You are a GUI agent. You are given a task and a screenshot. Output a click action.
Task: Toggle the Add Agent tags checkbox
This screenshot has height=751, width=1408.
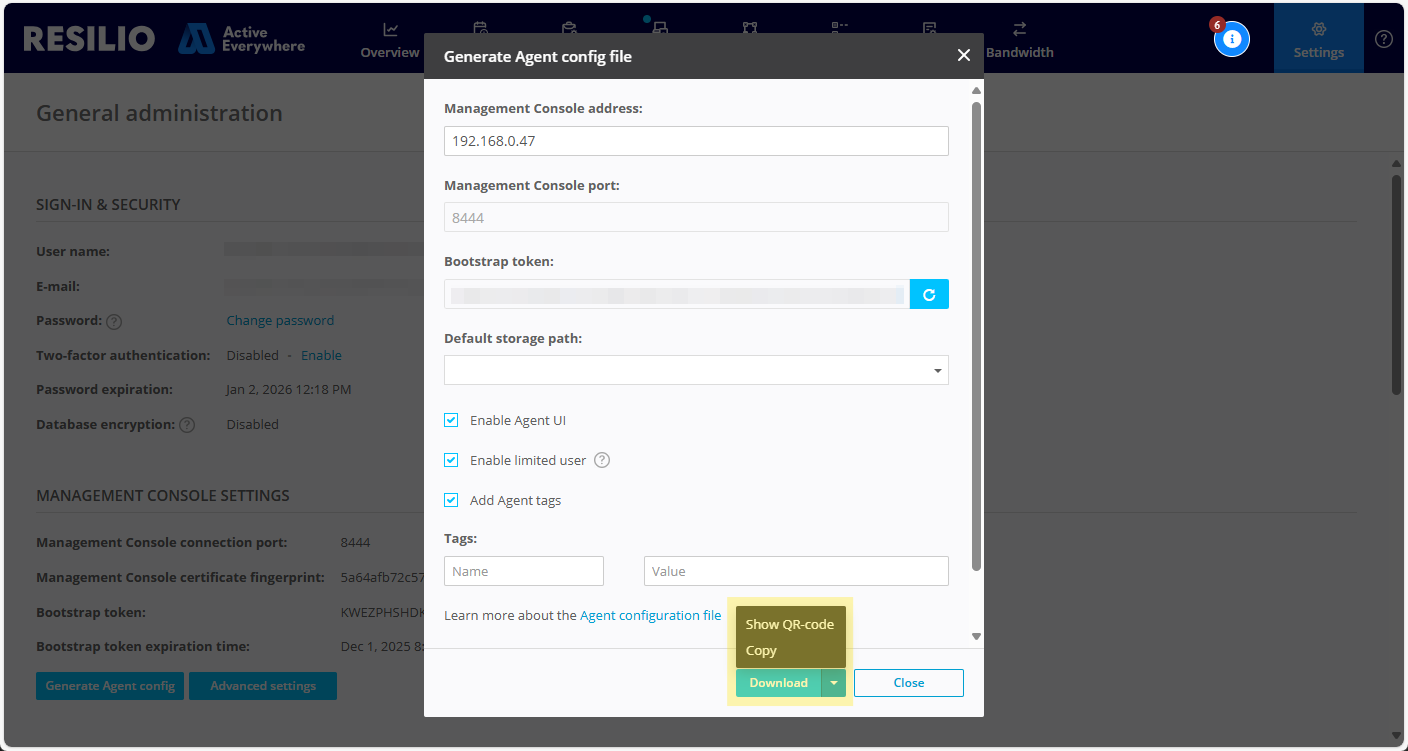(x=450, y=500)
